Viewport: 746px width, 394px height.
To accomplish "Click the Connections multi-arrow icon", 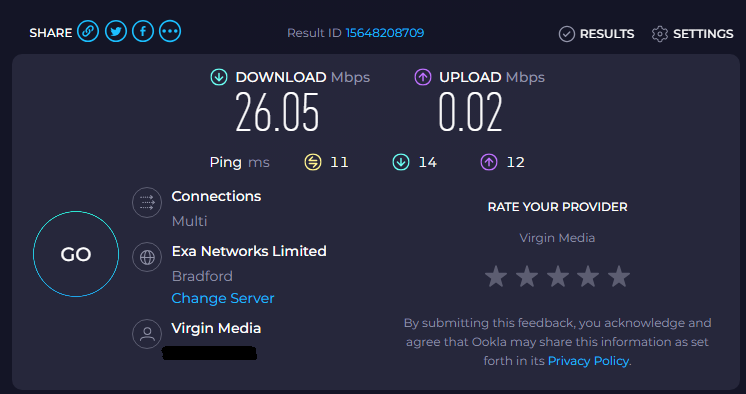I will tap(147, 203).
